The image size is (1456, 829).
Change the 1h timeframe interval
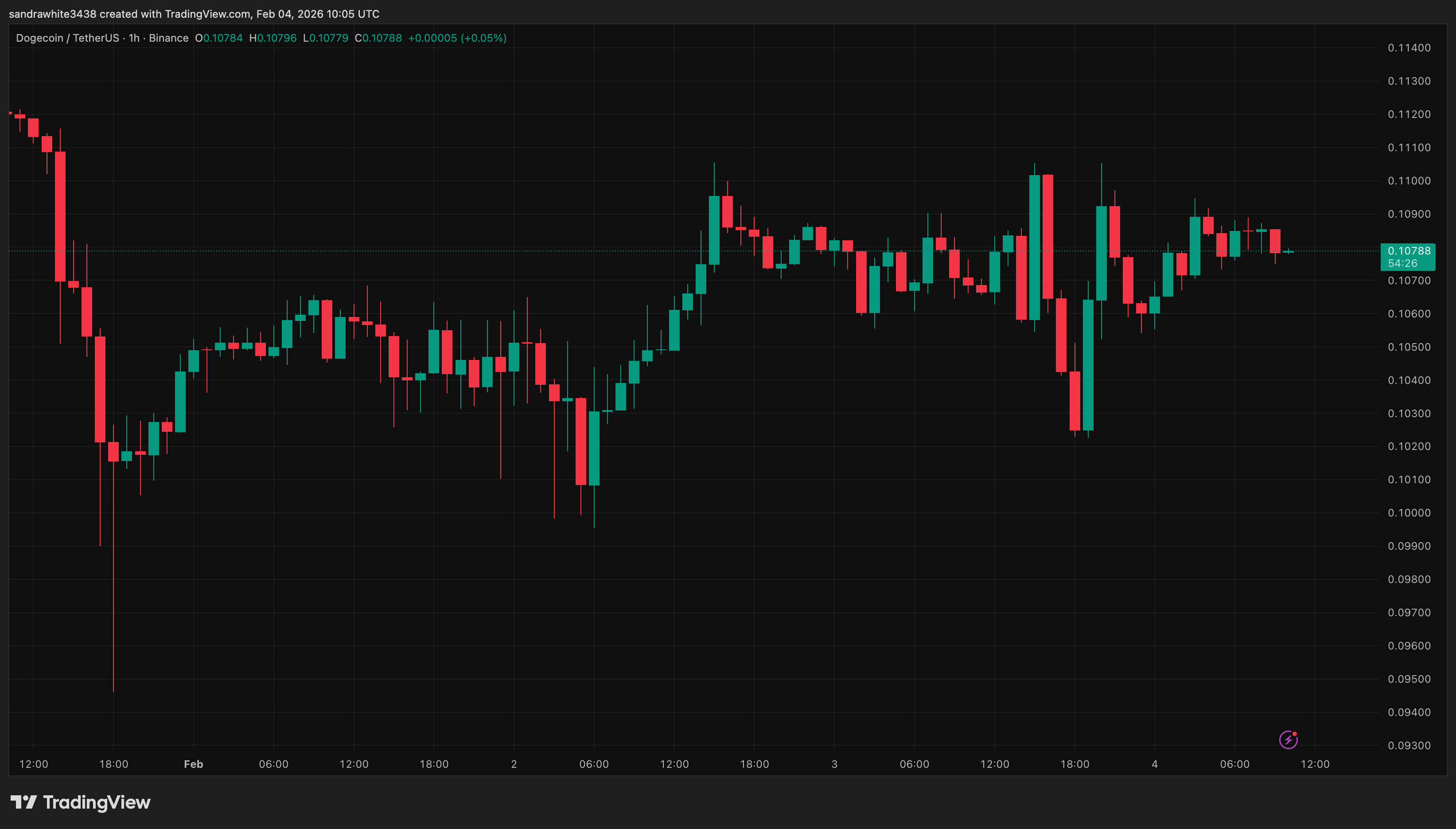[x=134, y=38]
